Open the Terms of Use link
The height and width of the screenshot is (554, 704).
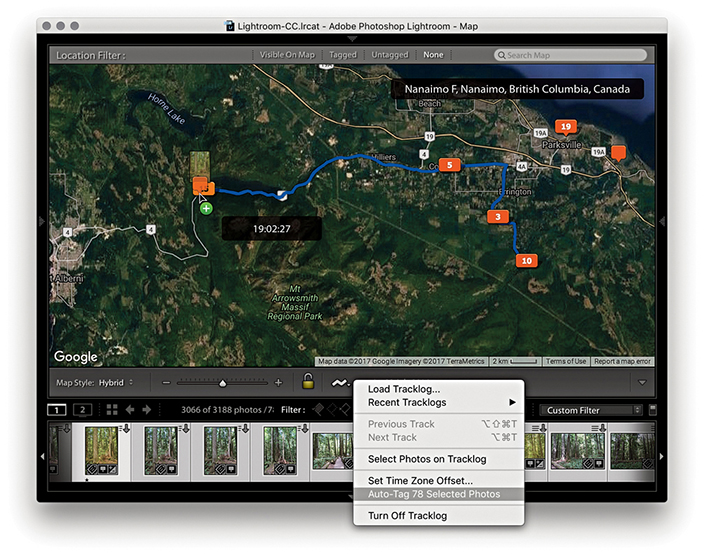(x=566, y=361)
